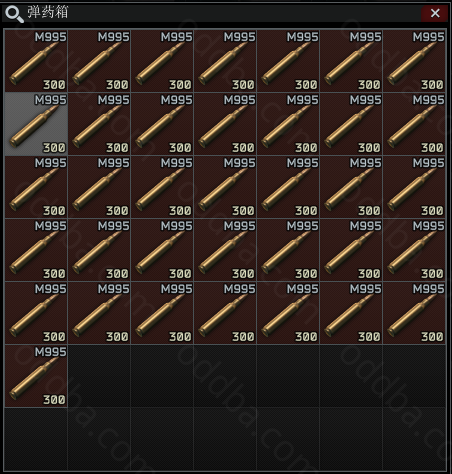Select first M995 stack in top row
This screenshot has width=452, height=474.
[36, 61]
